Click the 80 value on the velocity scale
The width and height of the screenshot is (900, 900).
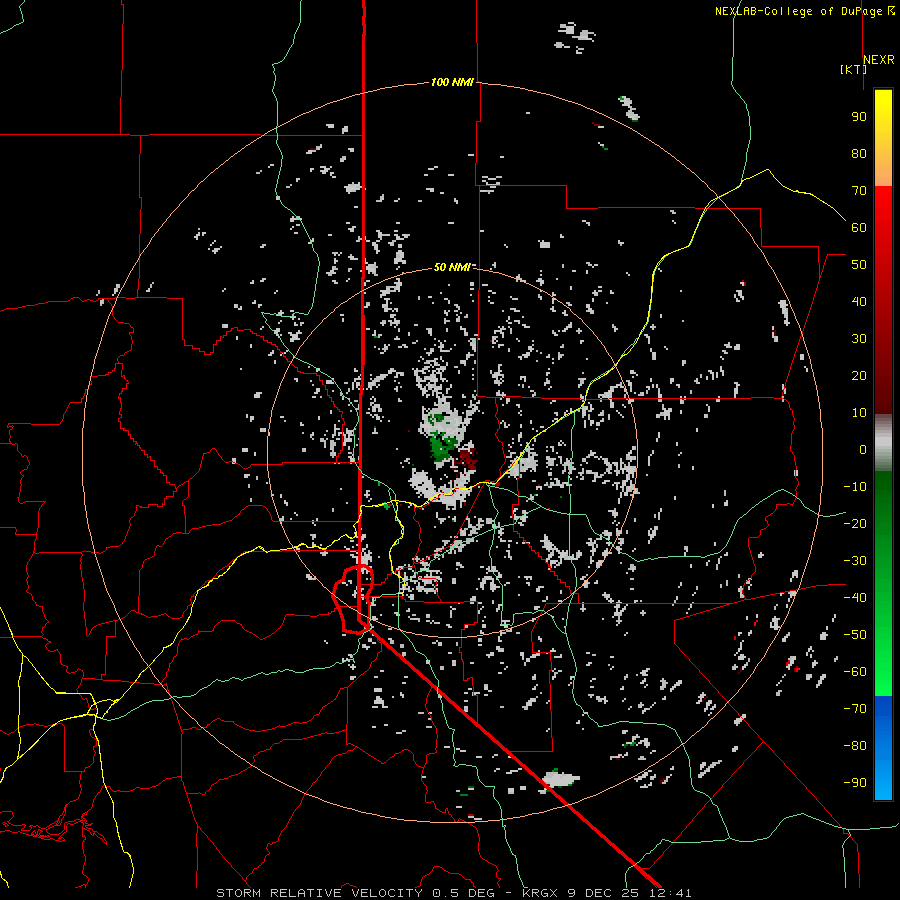[859, 153]
